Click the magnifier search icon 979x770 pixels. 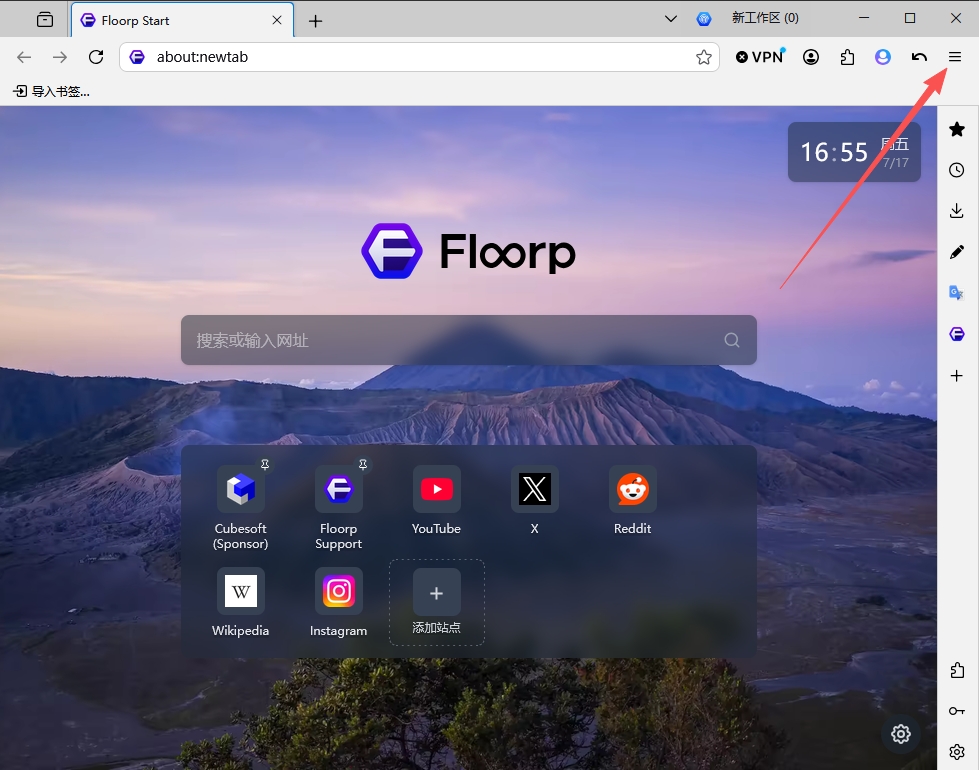tap(732, 340)
